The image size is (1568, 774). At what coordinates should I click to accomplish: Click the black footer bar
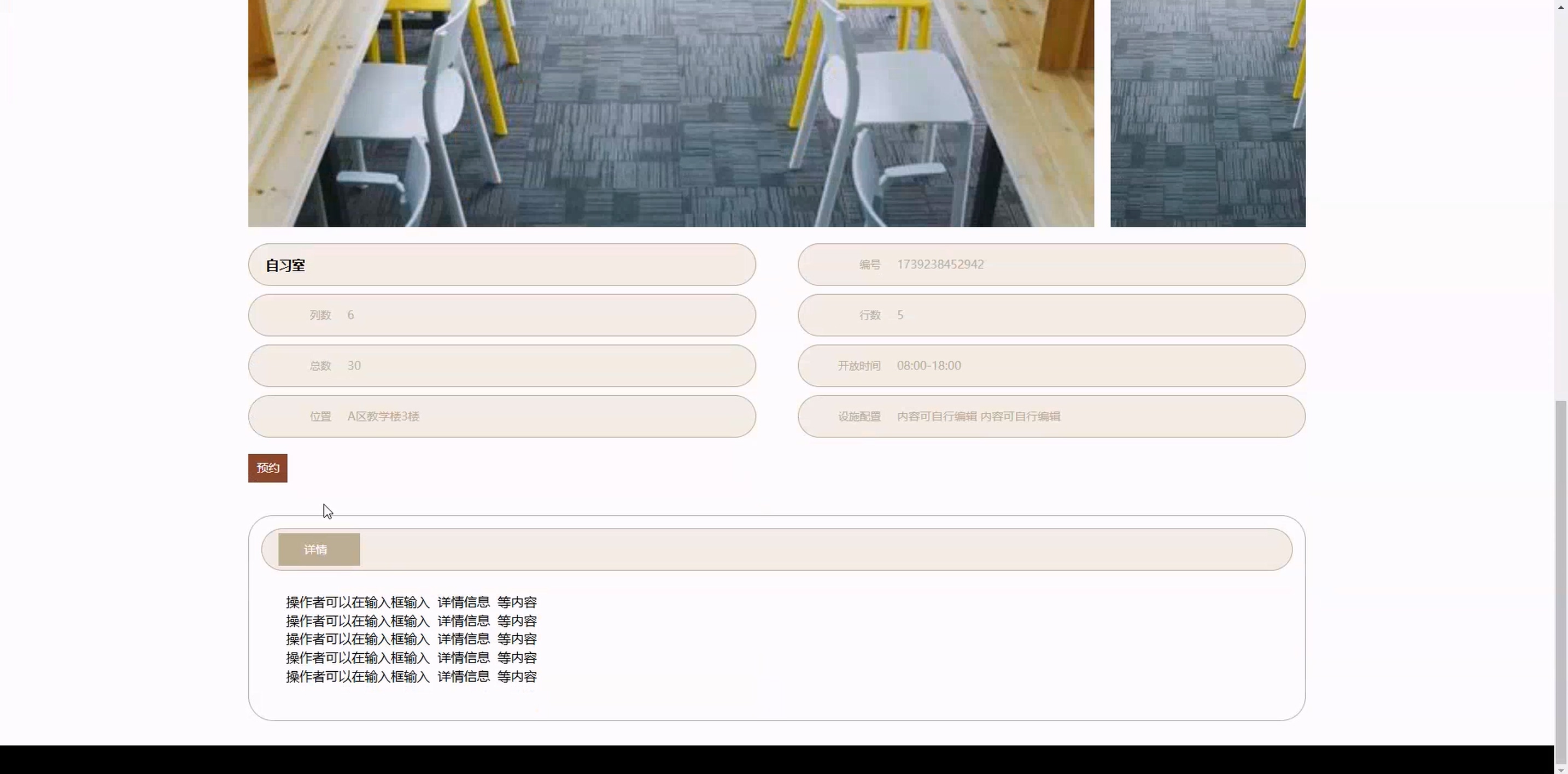coord(776,759)
